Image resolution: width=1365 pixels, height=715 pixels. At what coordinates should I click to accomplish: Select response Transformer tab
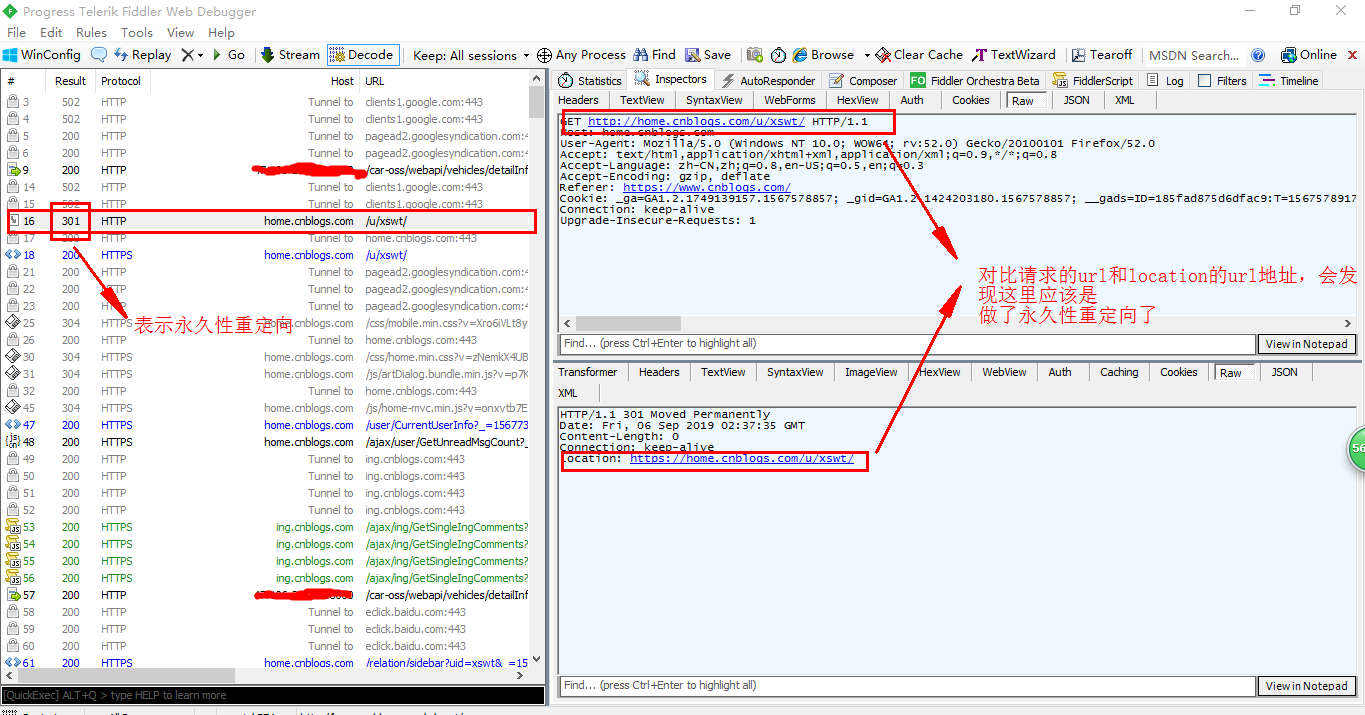pyautogui.click(x=588, y=372)
